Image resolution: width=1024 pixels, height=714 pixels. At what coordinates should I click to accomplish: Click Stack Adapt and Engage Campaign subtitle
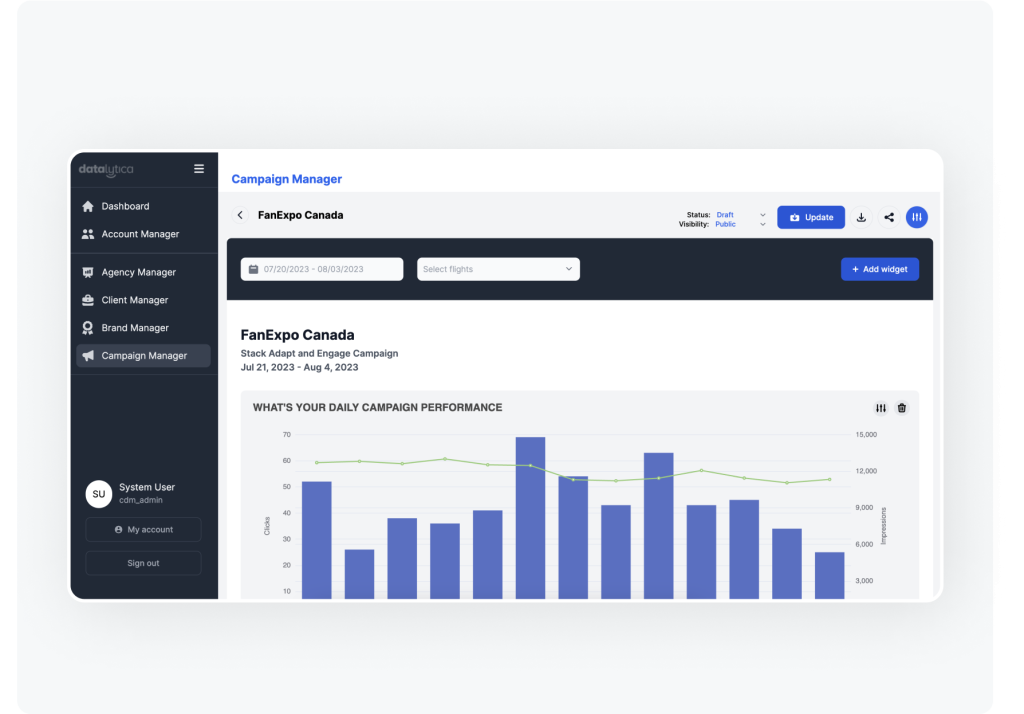[319, 353]
